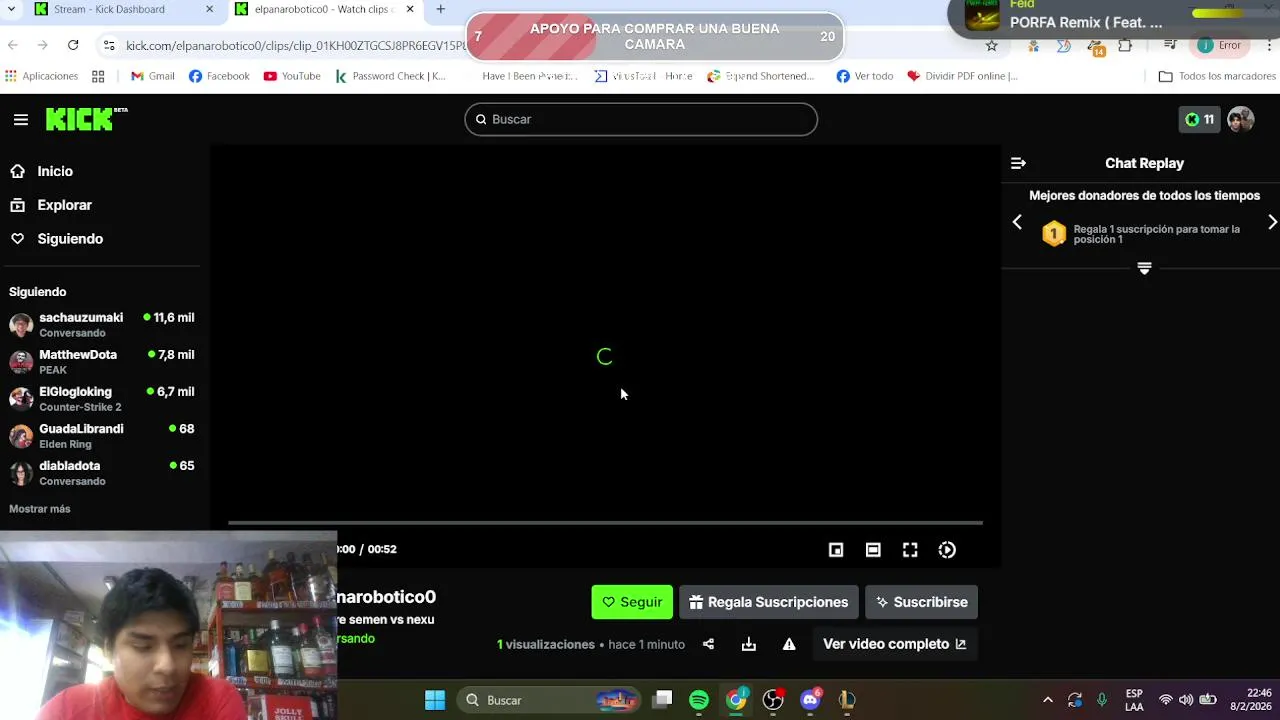Download the clip
Image resolution: width=1280 pixels, height=720 pixels.
[x=749, y=644]
